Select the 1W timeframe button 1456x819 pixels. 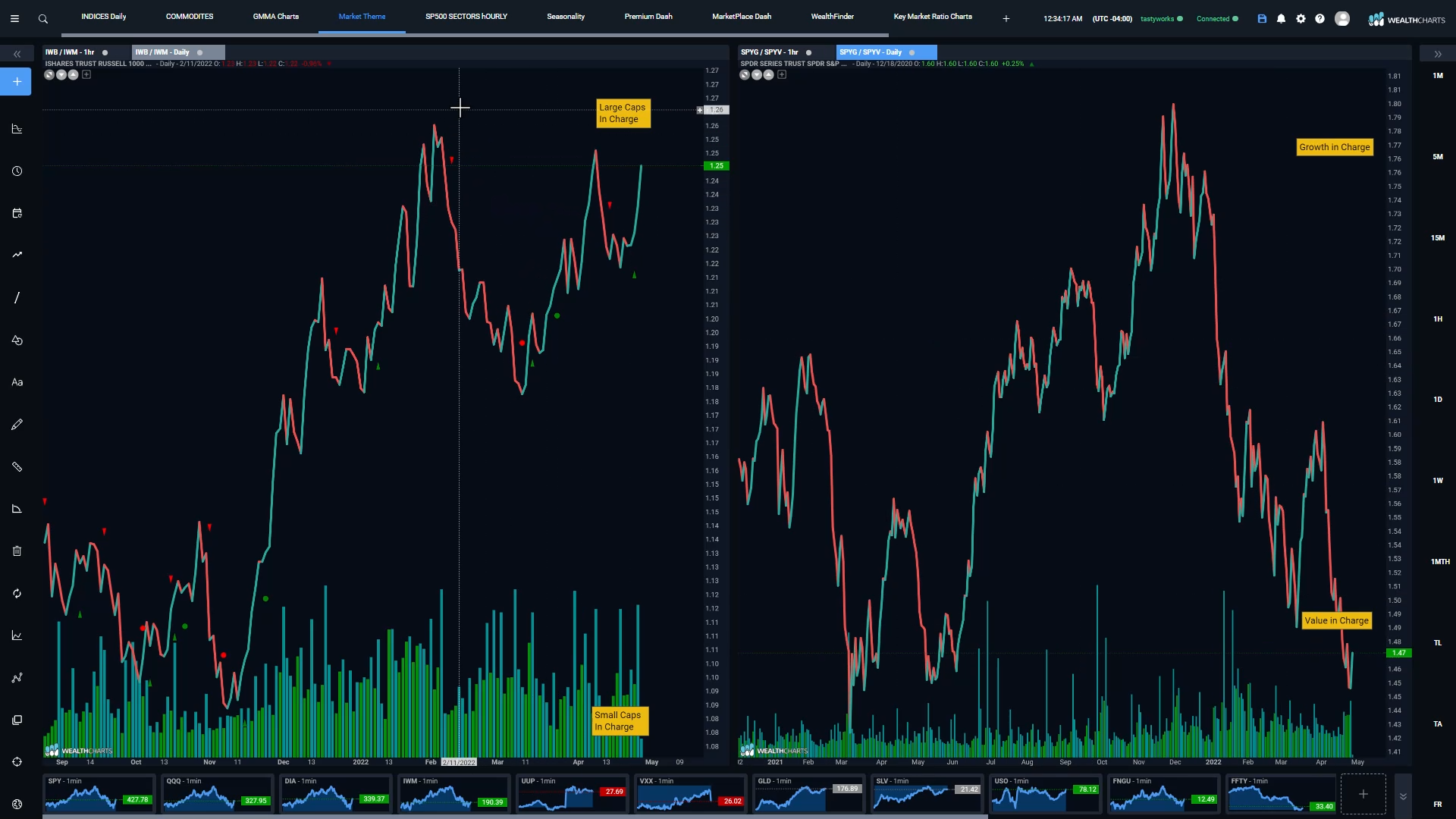click(1438, 481)
